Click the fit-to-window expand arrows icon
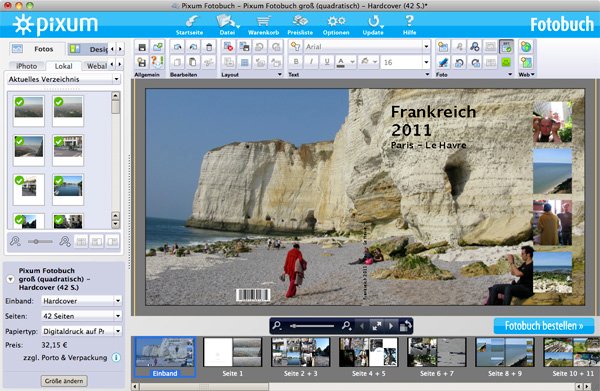600x391 pixels. pyautogui.click(x=377, y=326)
